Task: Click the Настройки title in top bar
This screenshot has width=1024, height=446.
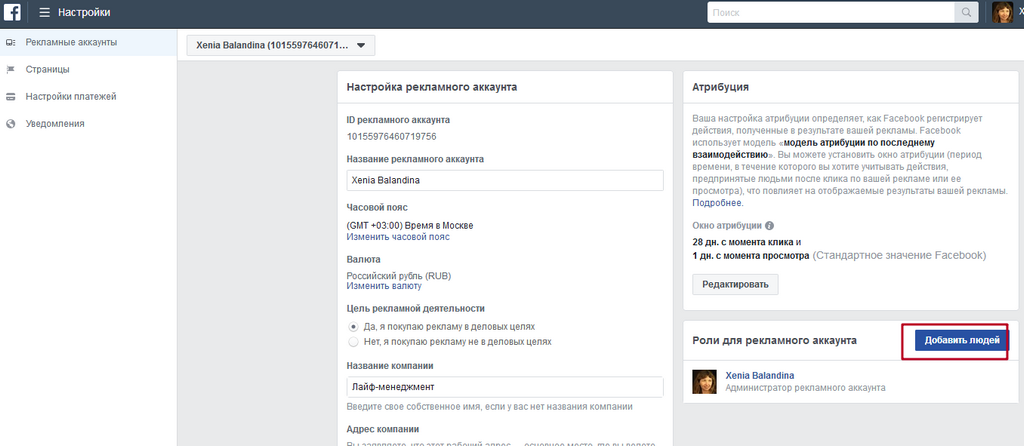Action: (x=84, y=12)
